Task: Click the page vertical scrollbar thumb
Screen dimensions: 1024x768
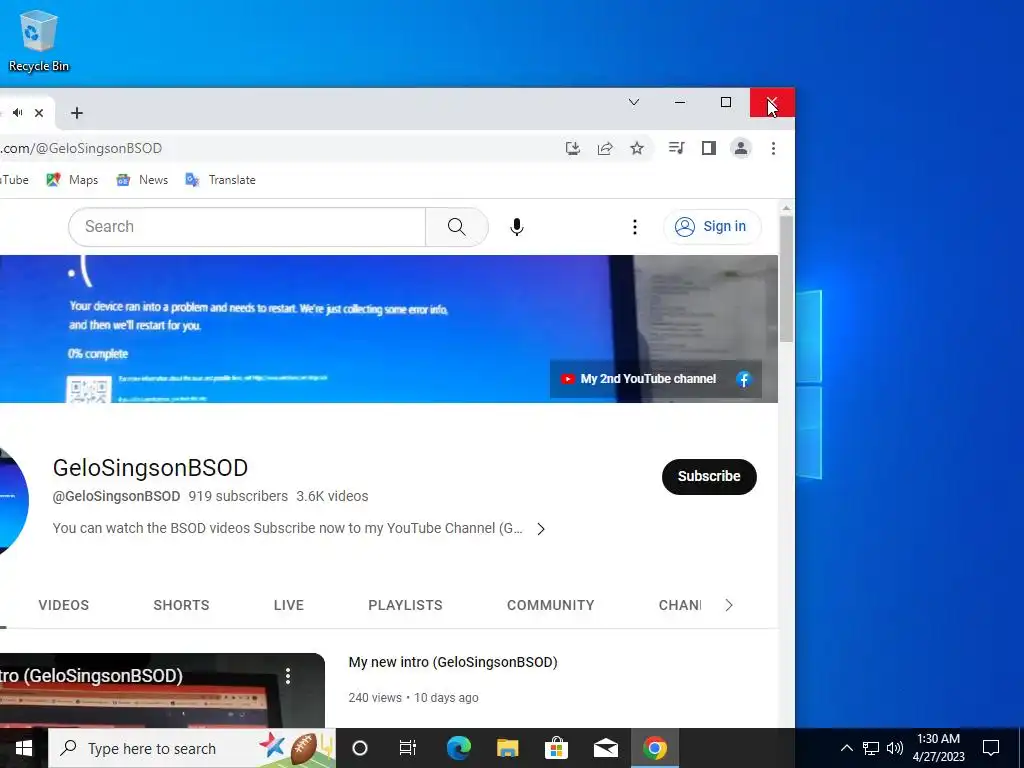Action: 786,279
